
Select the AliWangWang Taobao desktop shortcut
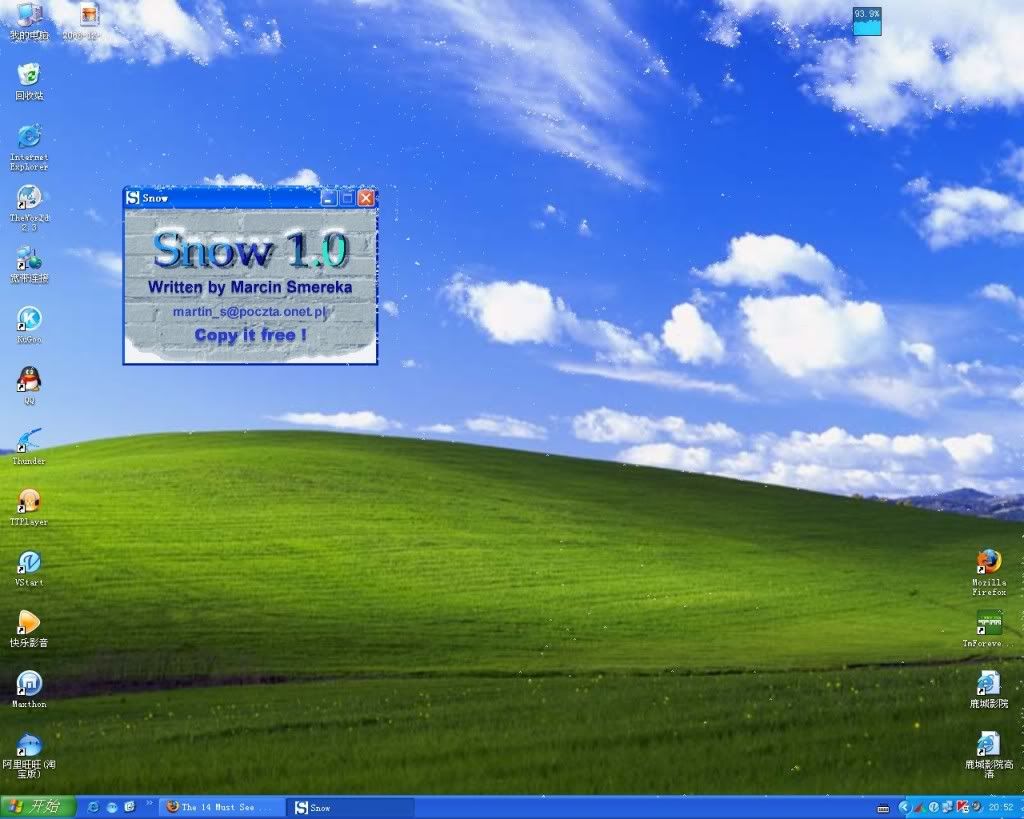(29, 756)
